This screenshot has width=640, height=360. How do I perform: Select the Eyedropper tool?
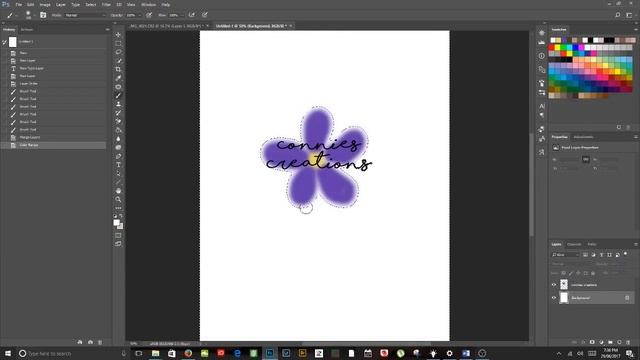[x=118, y=78]
